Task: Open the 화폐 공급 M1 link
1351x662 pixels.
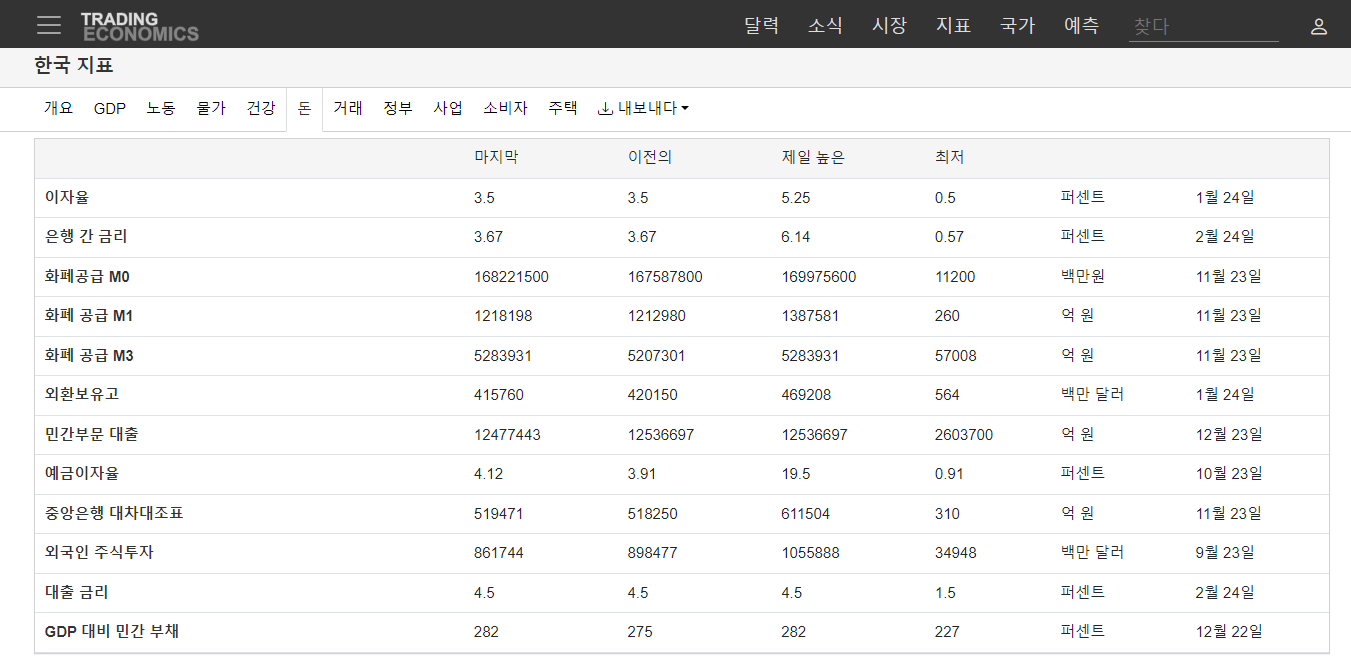Action: (x=89, y=316)
